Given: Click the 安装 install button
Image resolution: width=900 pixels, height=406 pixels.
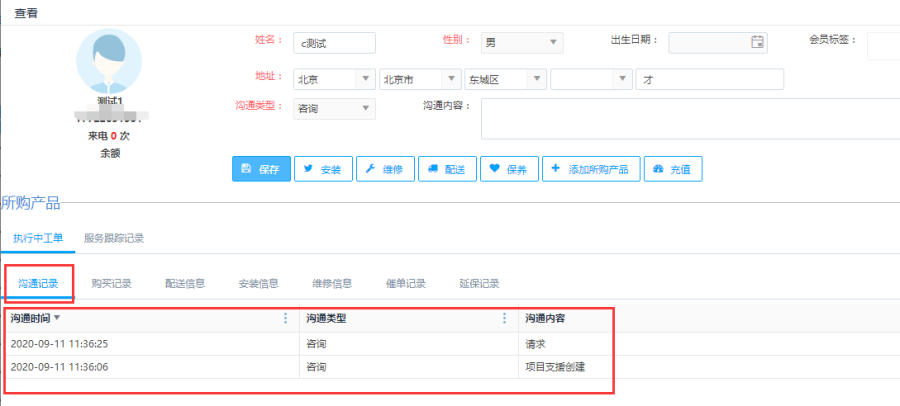Looking at the screenshot, I should [323, 169].
